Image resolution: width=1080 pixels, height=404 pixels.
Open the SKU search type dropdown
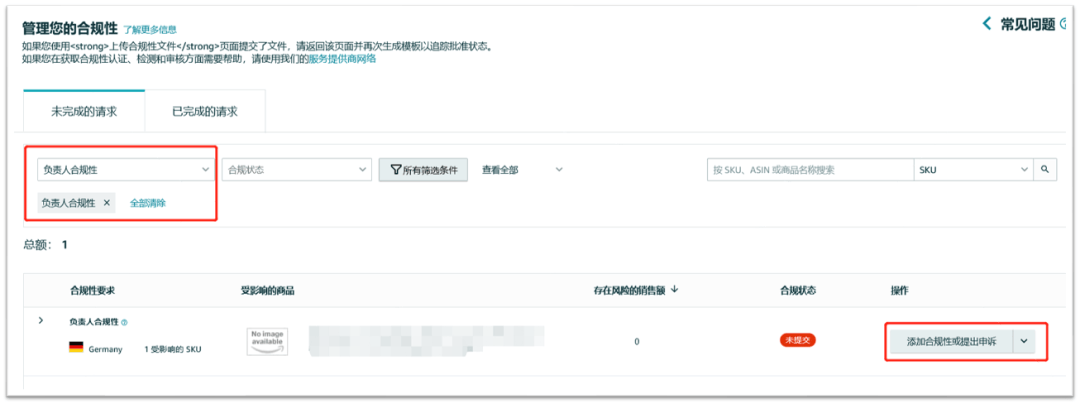pos(972,170)
